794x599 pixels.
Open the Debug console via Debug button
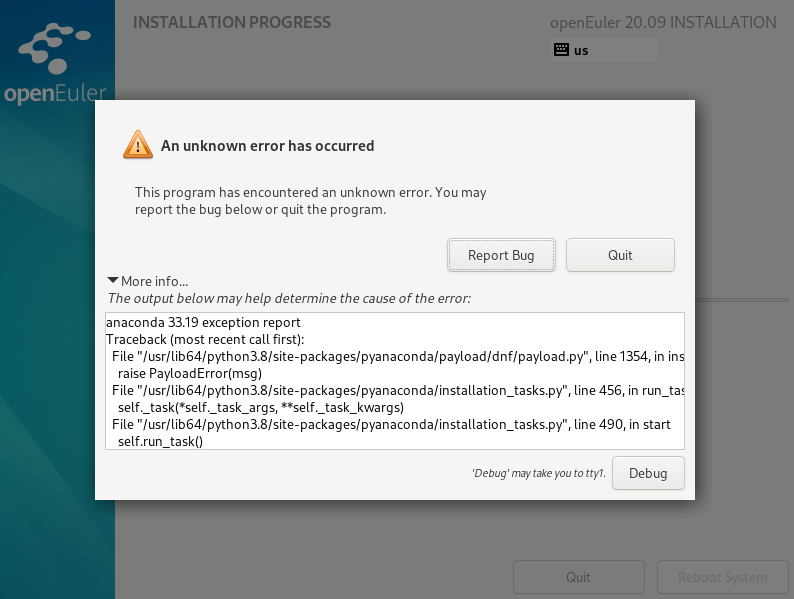point(648,473)
